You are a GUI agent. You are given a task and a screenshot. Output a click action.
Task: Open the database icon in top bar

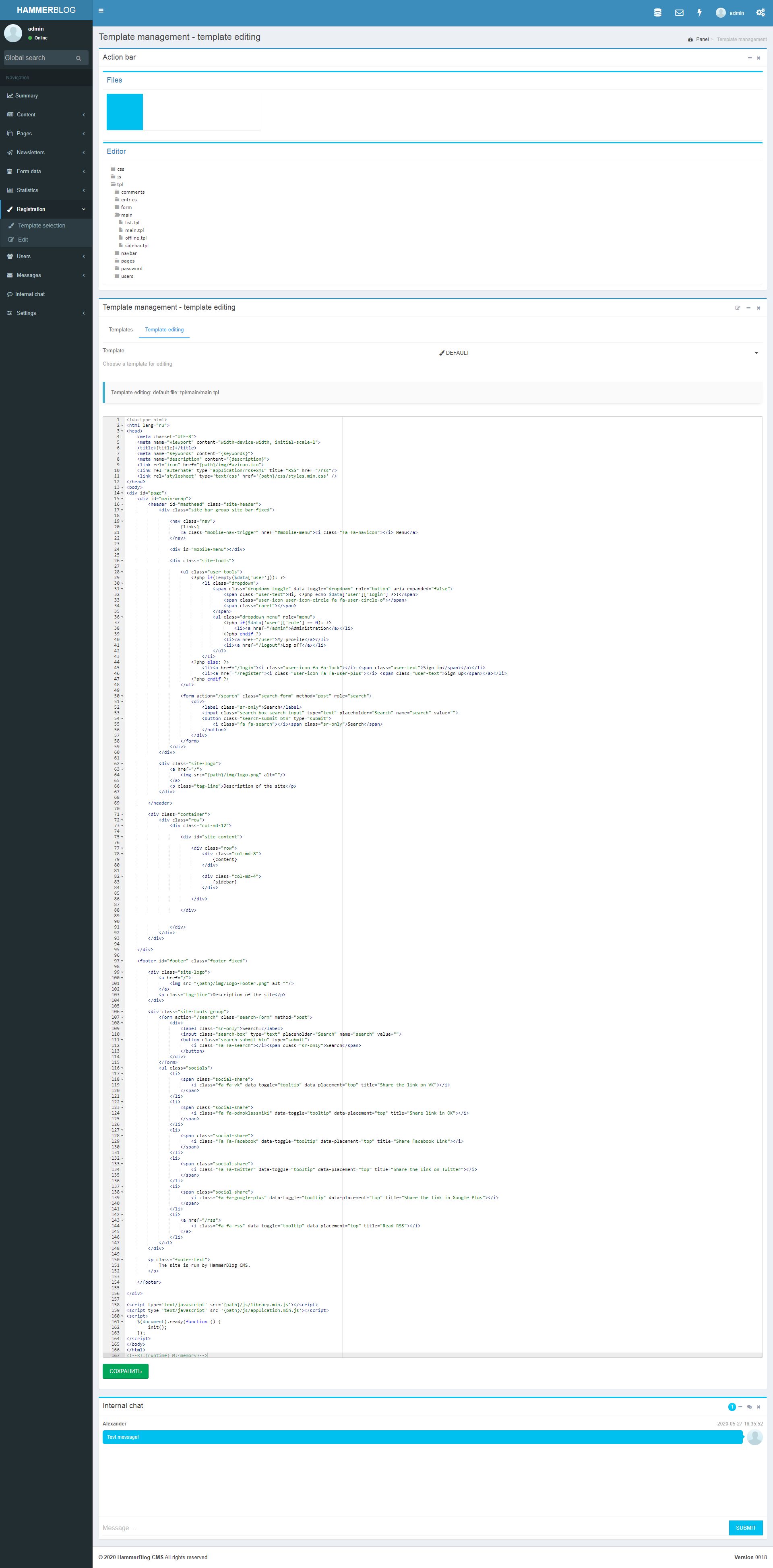pyautogui.click(x=657, y=12)
